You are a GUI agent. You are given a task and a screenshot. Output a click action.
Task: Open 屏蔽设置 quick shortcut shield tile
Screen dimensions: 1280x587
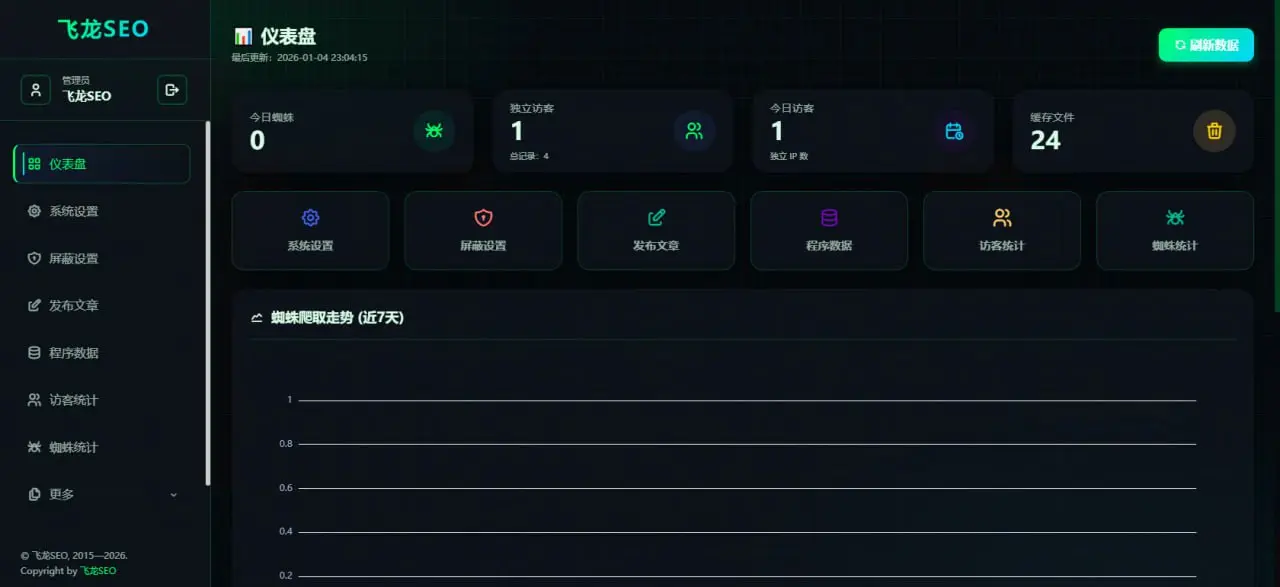coord(483,230)
